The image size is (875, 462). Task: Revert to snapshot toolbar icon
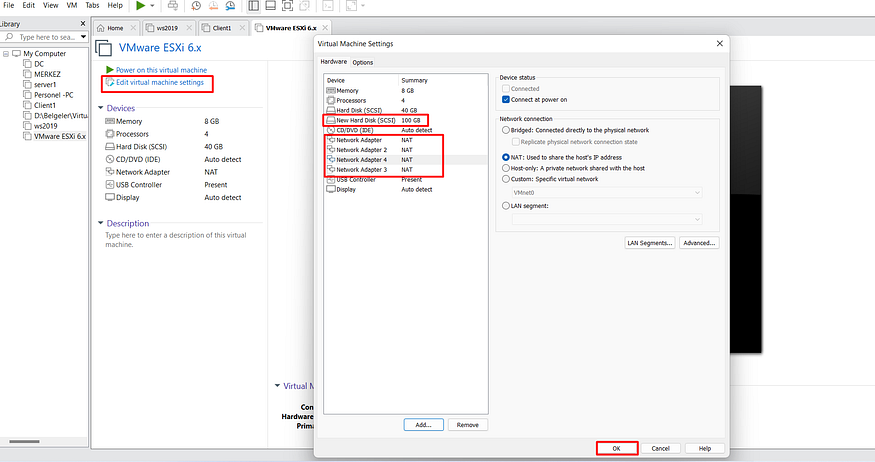(x=213, y=6)
